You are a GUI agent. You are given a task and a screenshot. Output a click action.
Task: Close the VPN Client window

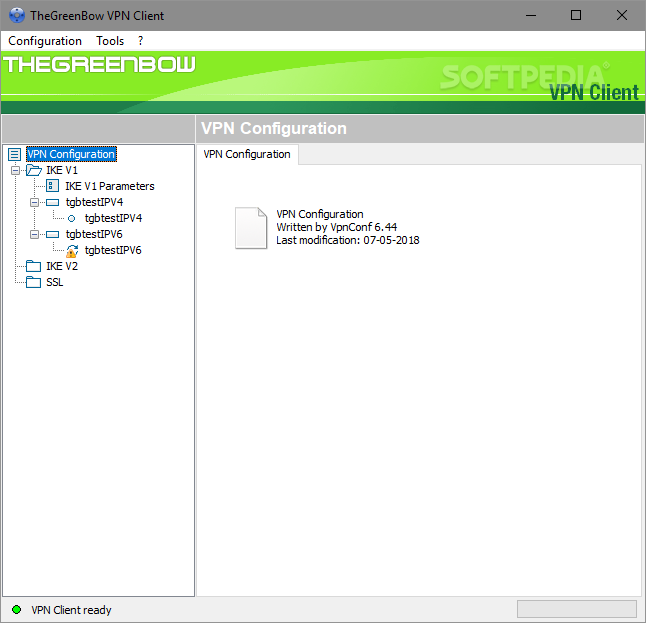(622, 15)
